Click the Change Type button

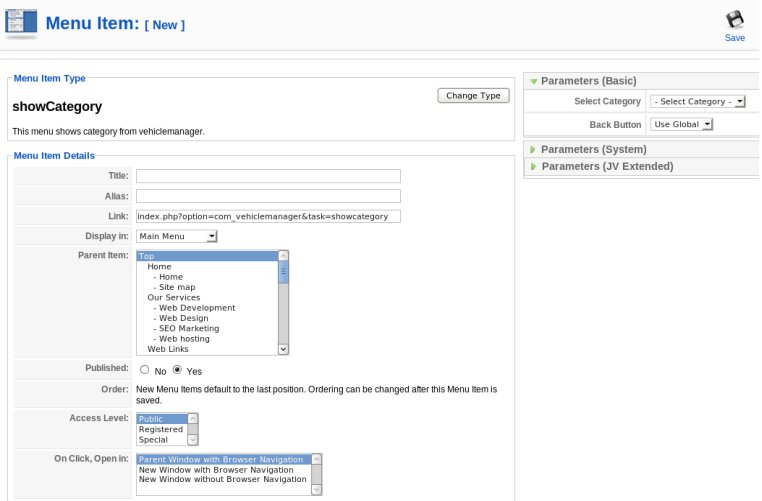click(x=473, y=96)
